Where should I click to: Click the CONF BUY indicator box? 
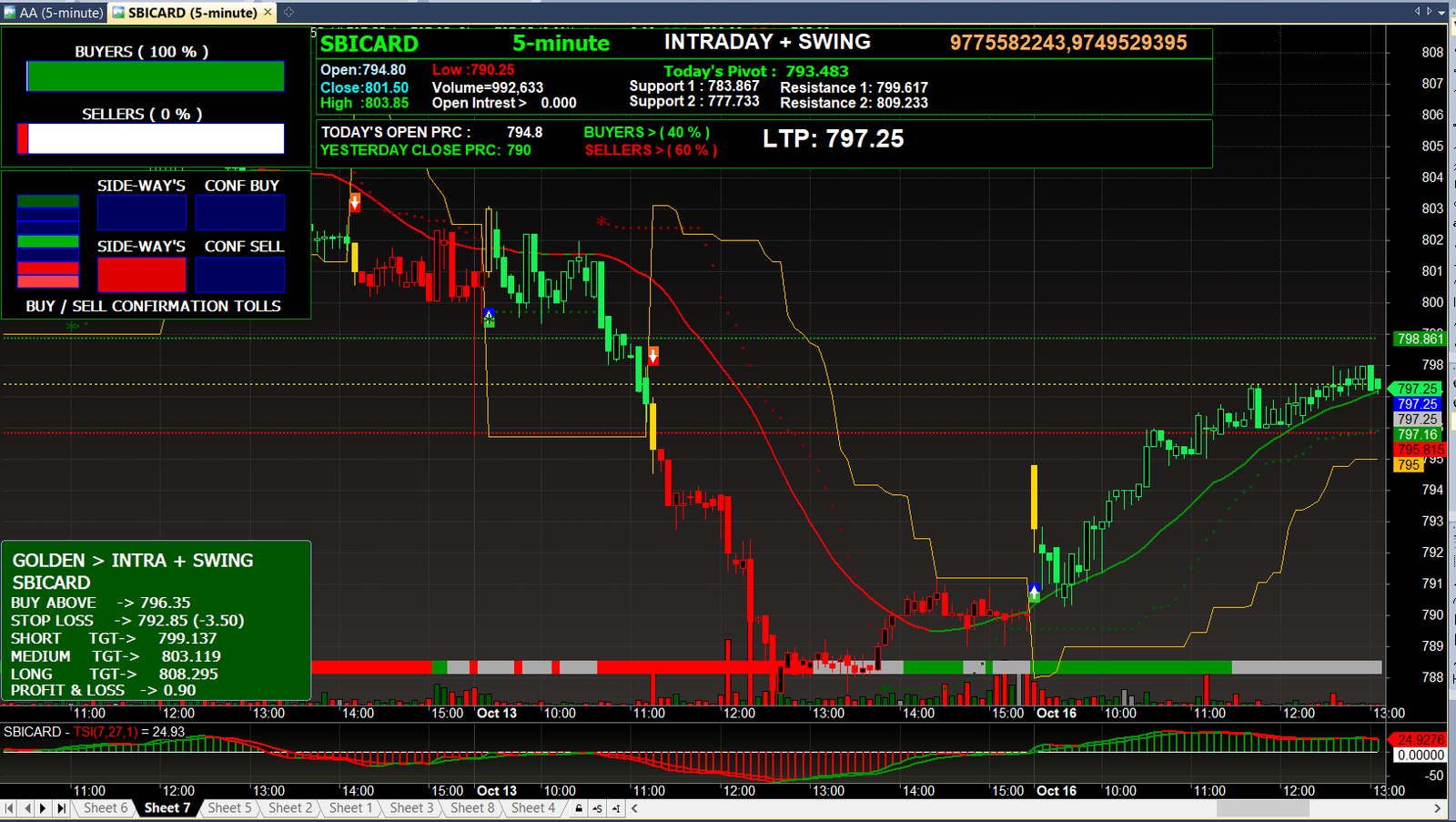click(240, 213)
